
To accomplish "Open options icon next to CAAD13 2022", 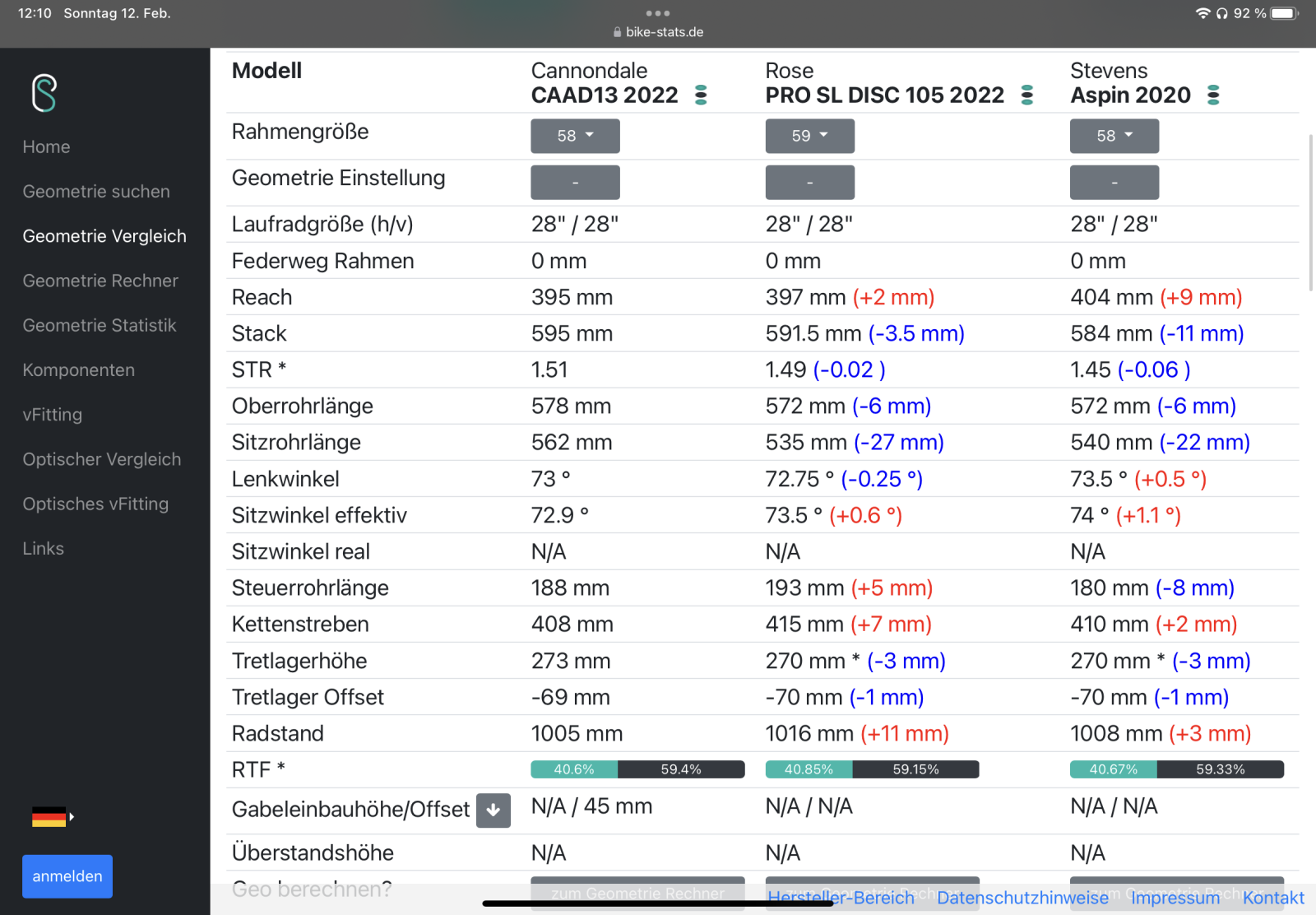I will pos(701,95).
